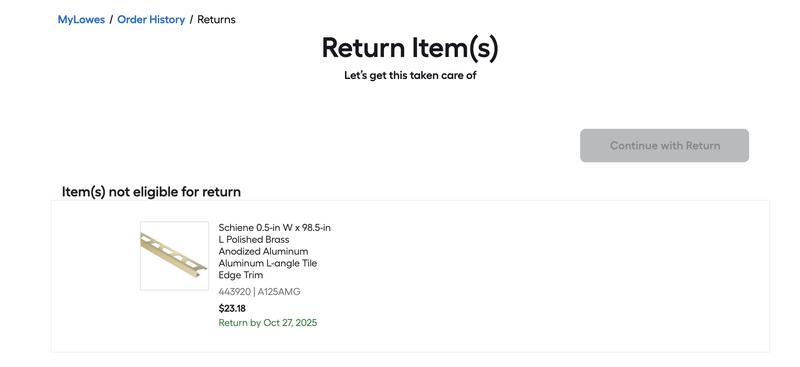The image size is (800, 367).
Task: Click the '0.5-in W x 98.5-in' dimensions text
Action: pyautogui.click(x=293, y=228)
